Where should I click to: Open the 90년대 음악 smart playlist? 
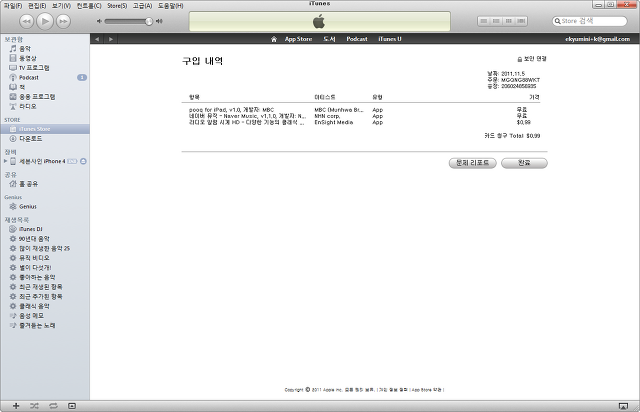point(45,239)
